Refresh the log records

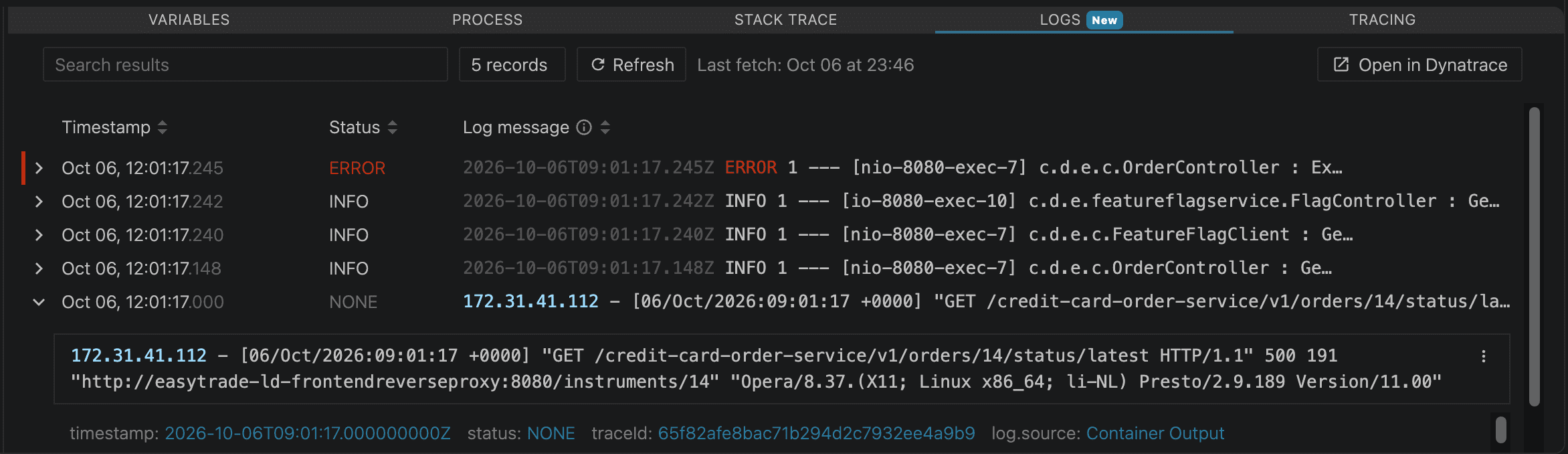point(631,64)
